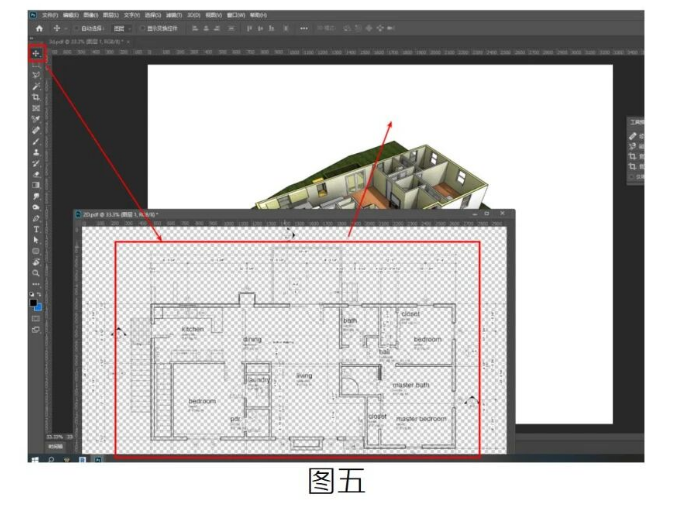Select the Hand tool
Screen dimensions: 679x508
[36, 262]
